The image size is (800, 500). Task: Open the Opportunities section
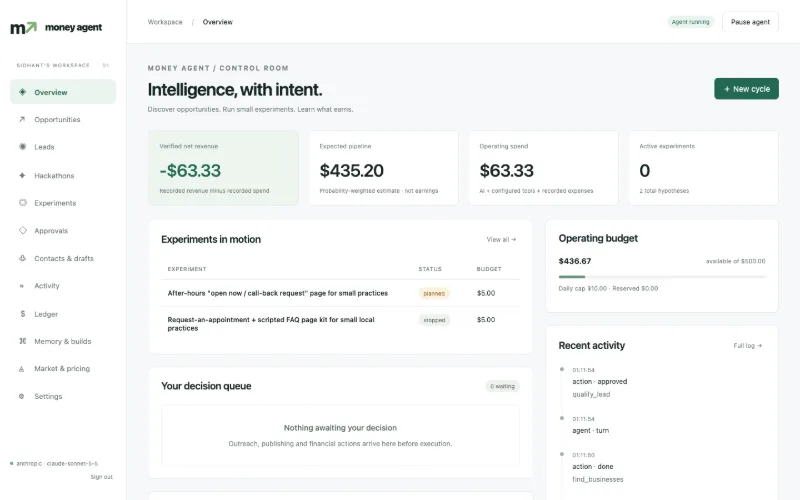tap(63, 119)
